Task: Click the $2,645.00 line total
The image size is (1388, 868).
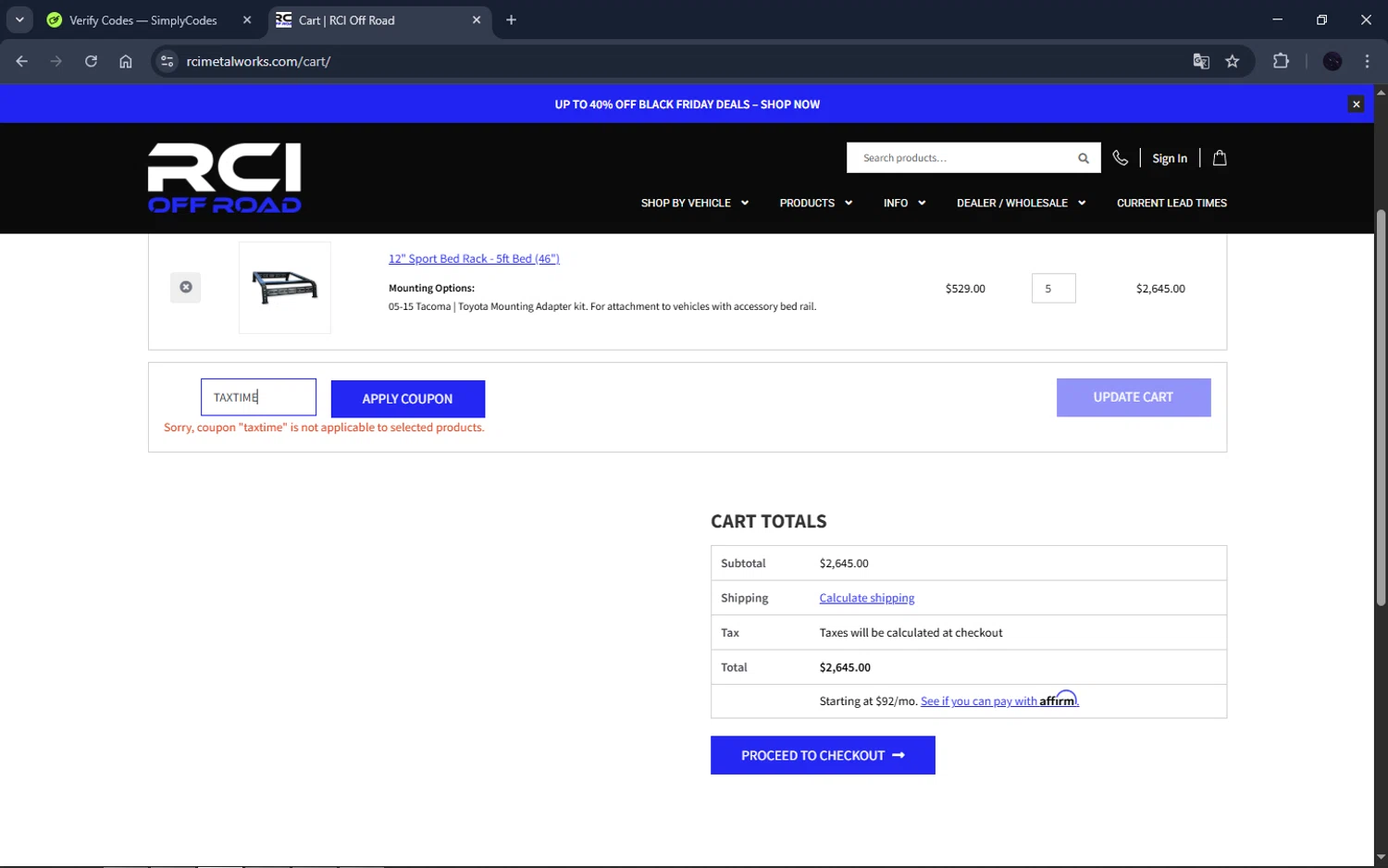Action: (x=1160, y=289)
